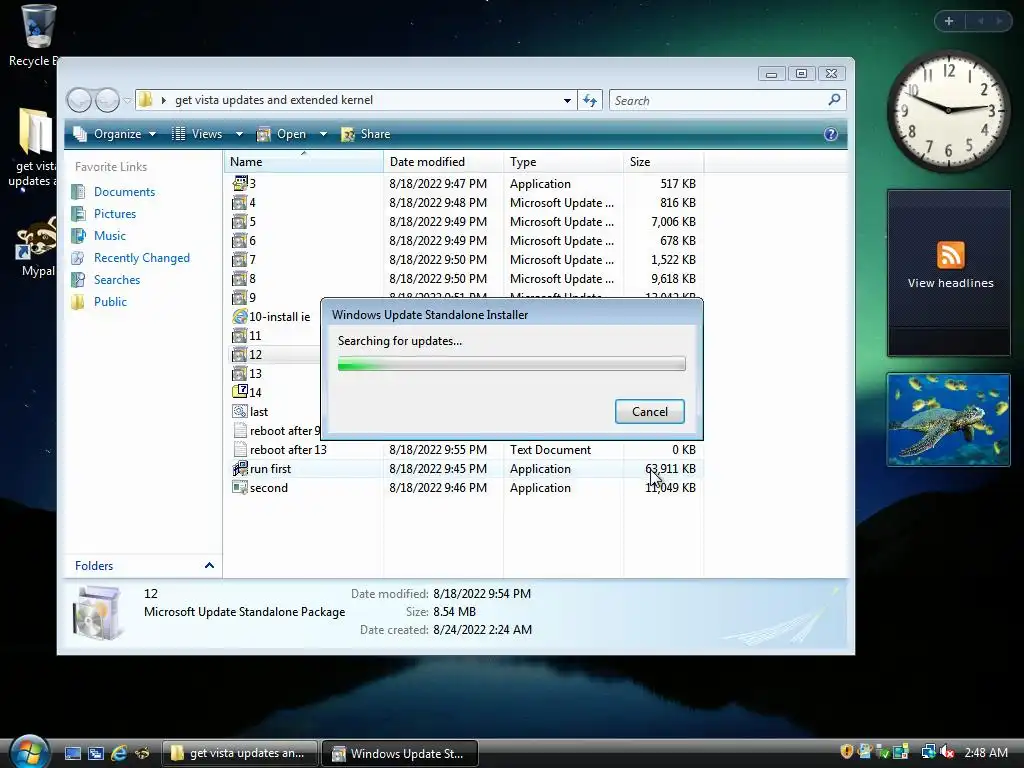Expand the Folders pane chevron

[x=209, y=566]
